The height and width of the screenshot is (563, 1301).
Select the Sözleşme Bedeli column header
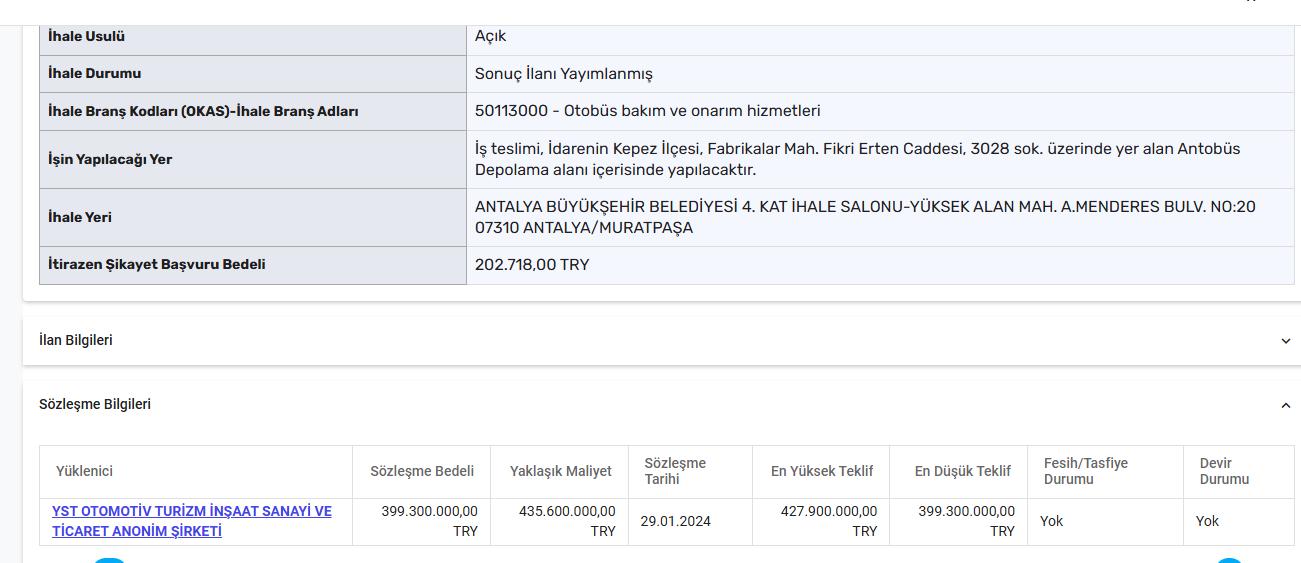422,471
